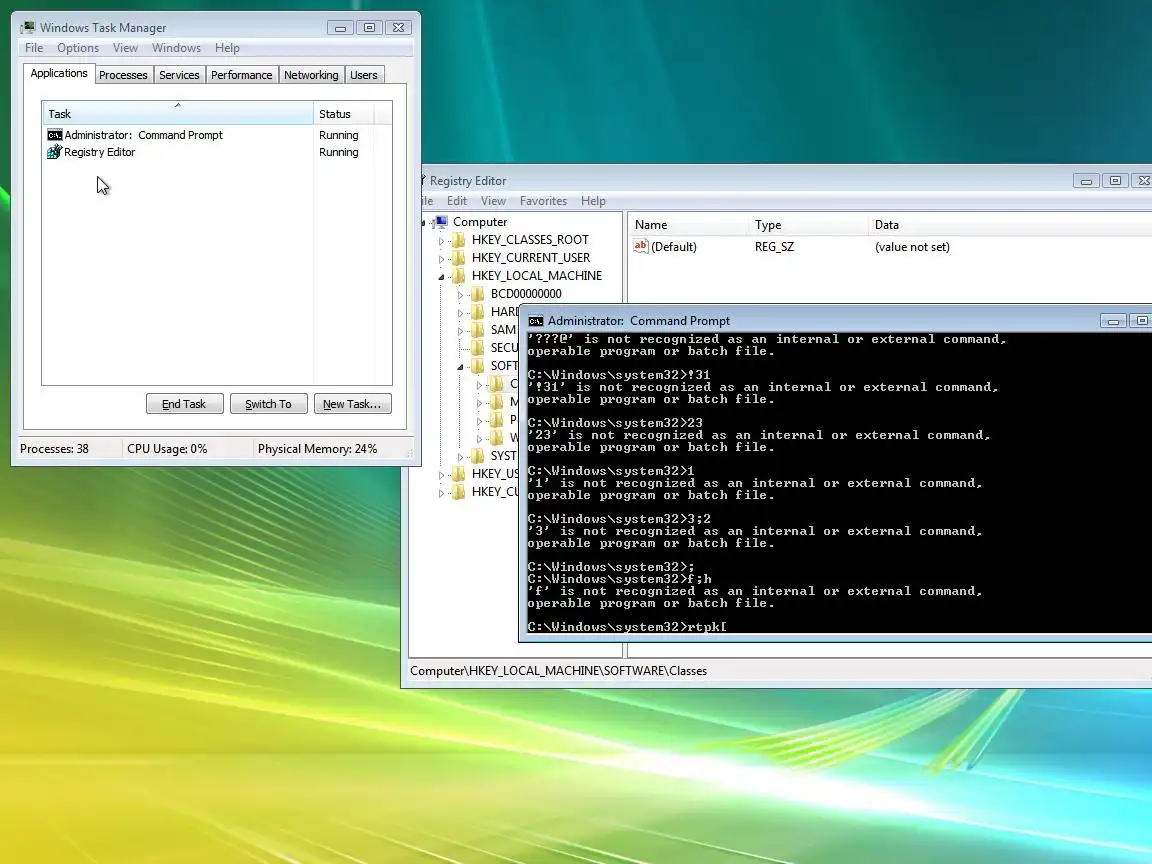Switch to the Networking tab
This screenshot has width=1152, height=864.
(312, 75)
